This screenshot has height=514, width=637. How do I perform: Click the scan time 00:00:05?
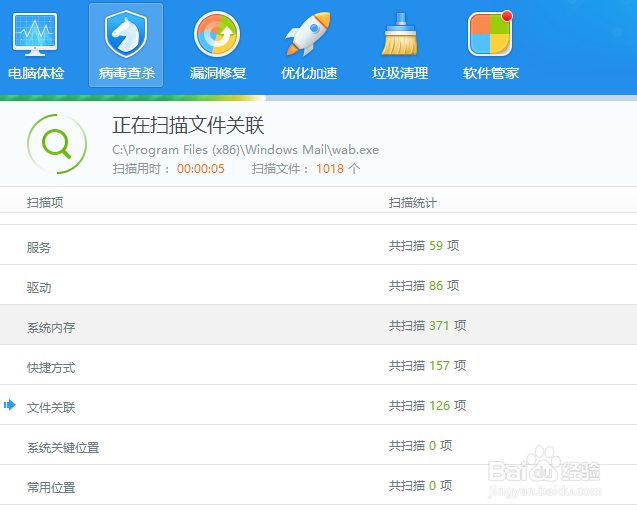(x=201, y=169)
